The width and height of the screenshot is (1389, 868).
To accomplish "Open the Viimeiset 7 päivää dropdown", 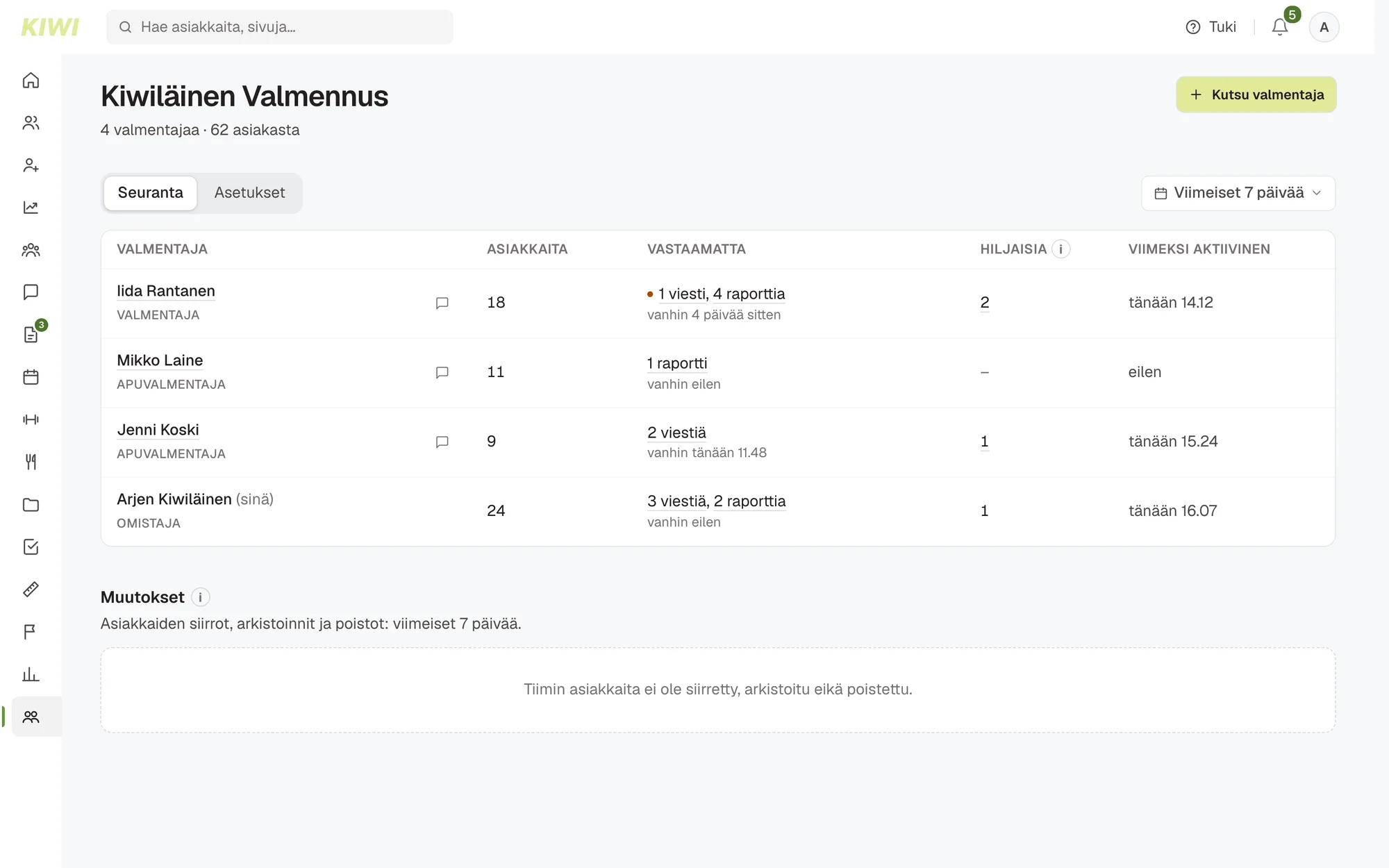I will click(x=1238, y=193).
